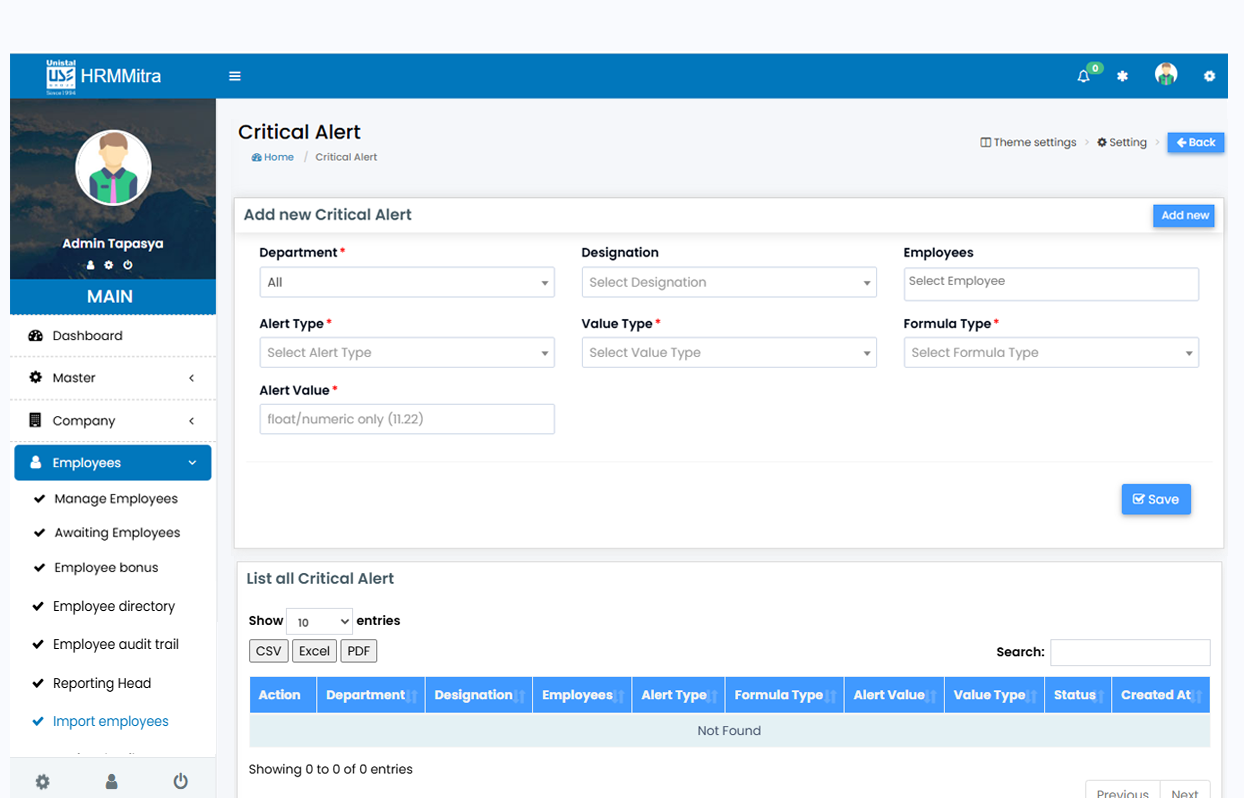The image size is (1244, 798).
Task: Open Dashboard from the sidebar
Action: click(88, 336)
